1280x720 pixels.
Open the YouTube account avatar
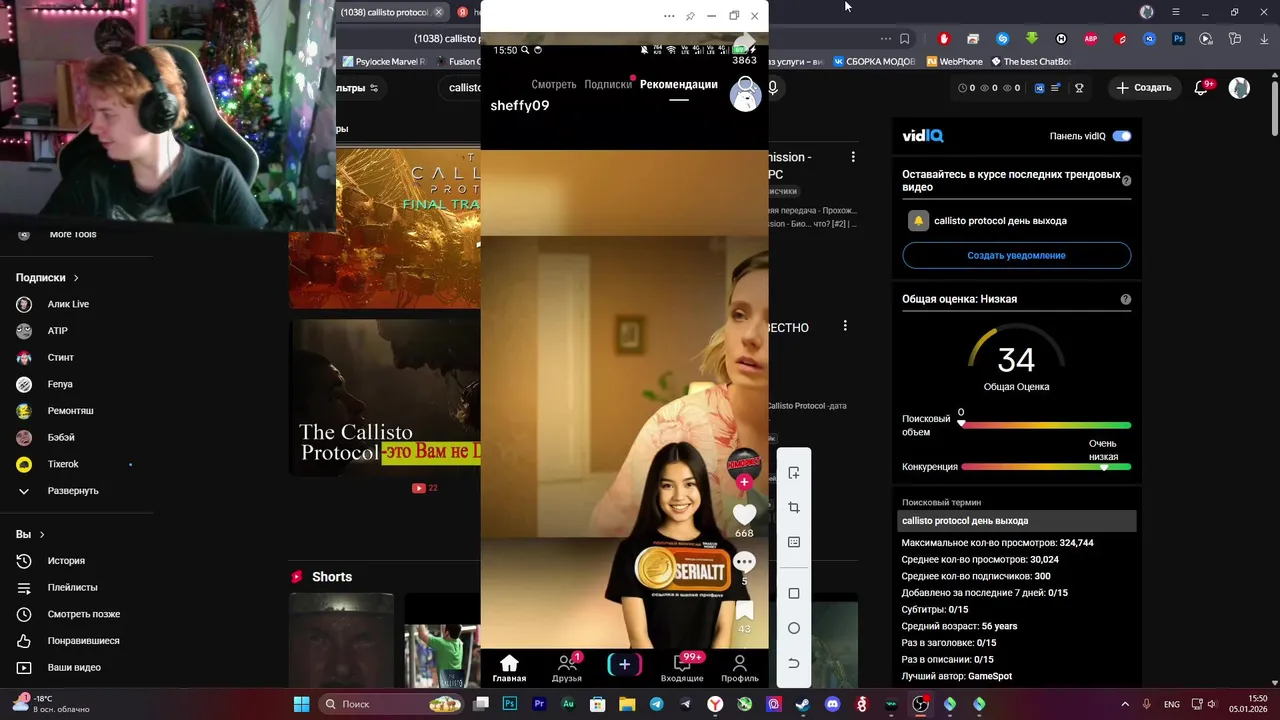pyautogui.click(x=1239, y=88)
